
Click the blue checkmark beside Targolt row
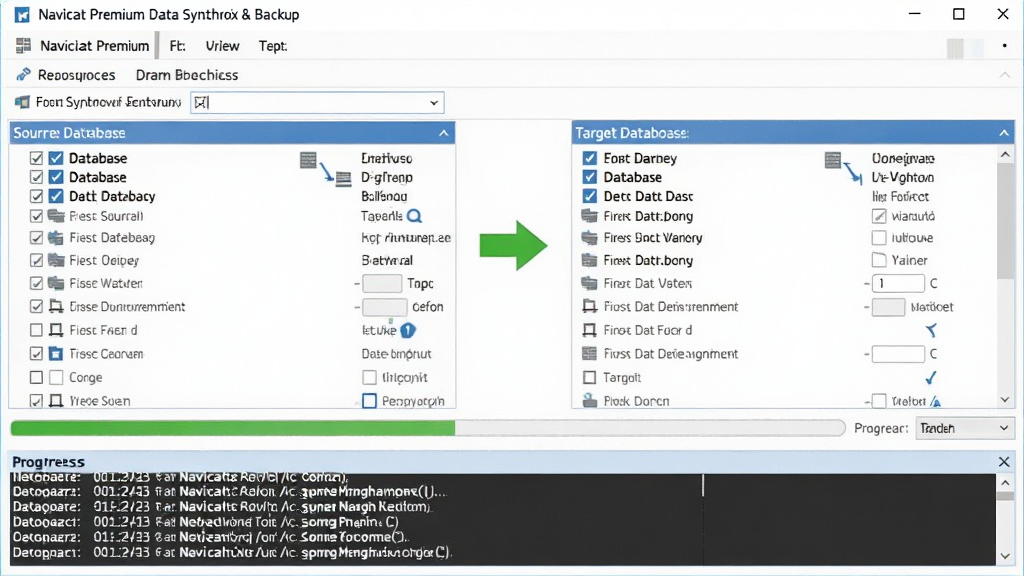(x=931, y=377)
